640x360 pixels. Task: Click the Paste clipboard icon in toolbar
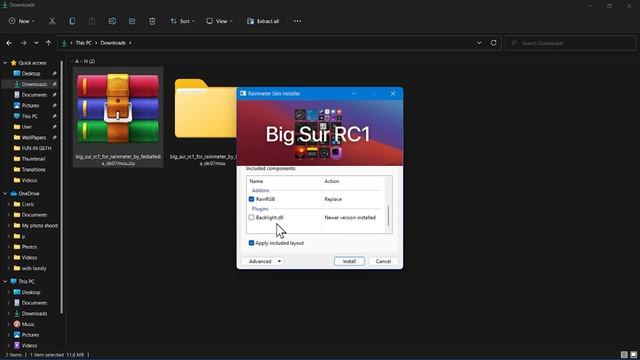point(92,21)
